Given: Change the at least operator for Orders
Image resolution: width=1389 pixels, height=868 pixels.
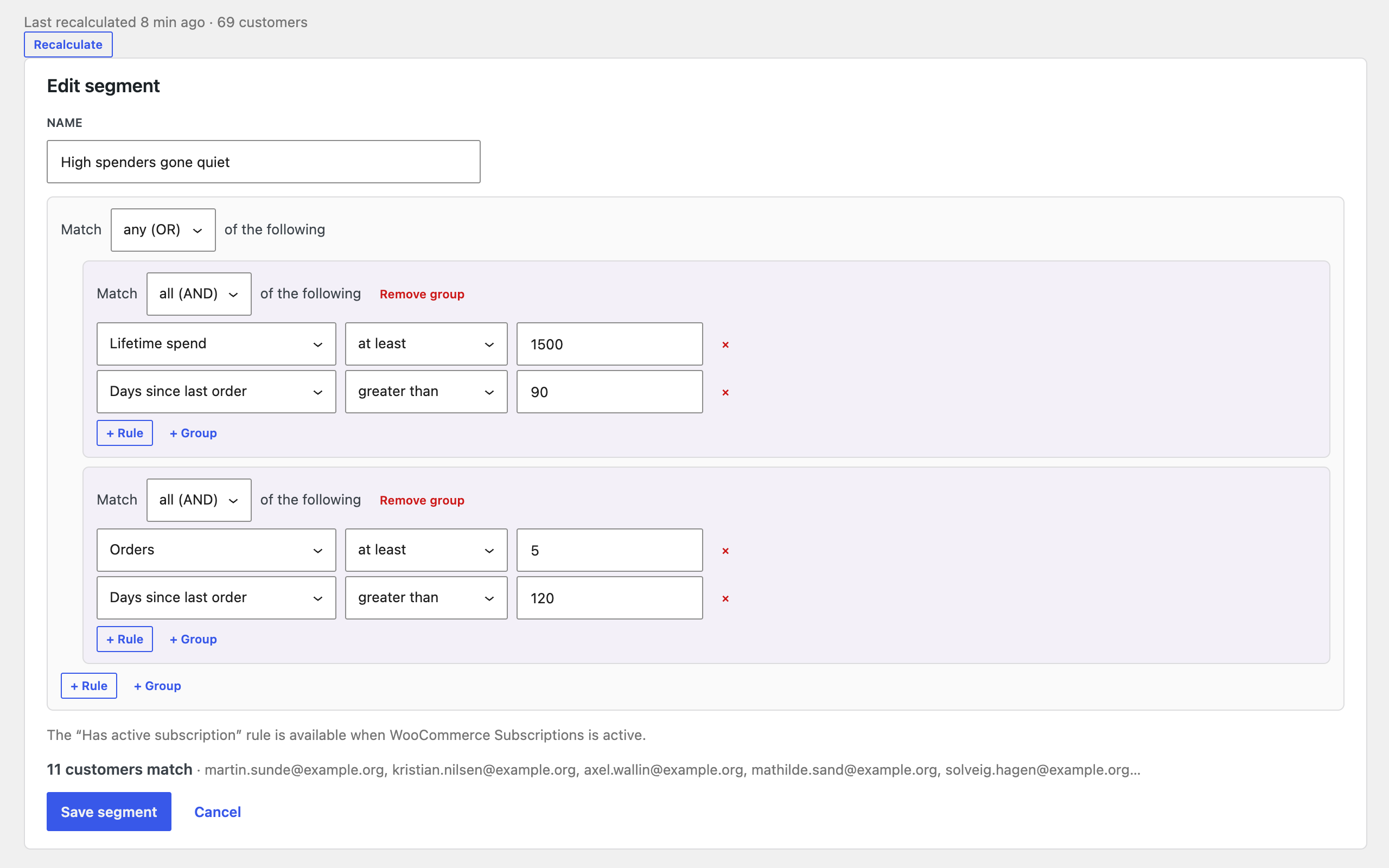Looking at the screenshot, I should click(426, 550).
